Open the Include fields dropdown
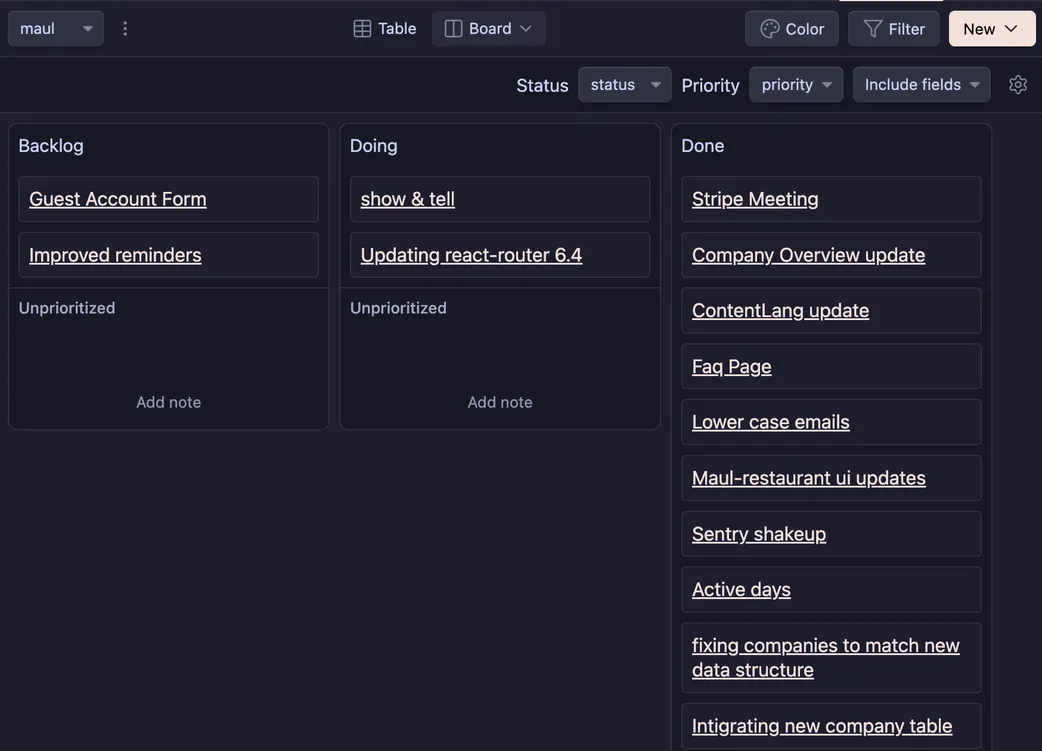 921,85
